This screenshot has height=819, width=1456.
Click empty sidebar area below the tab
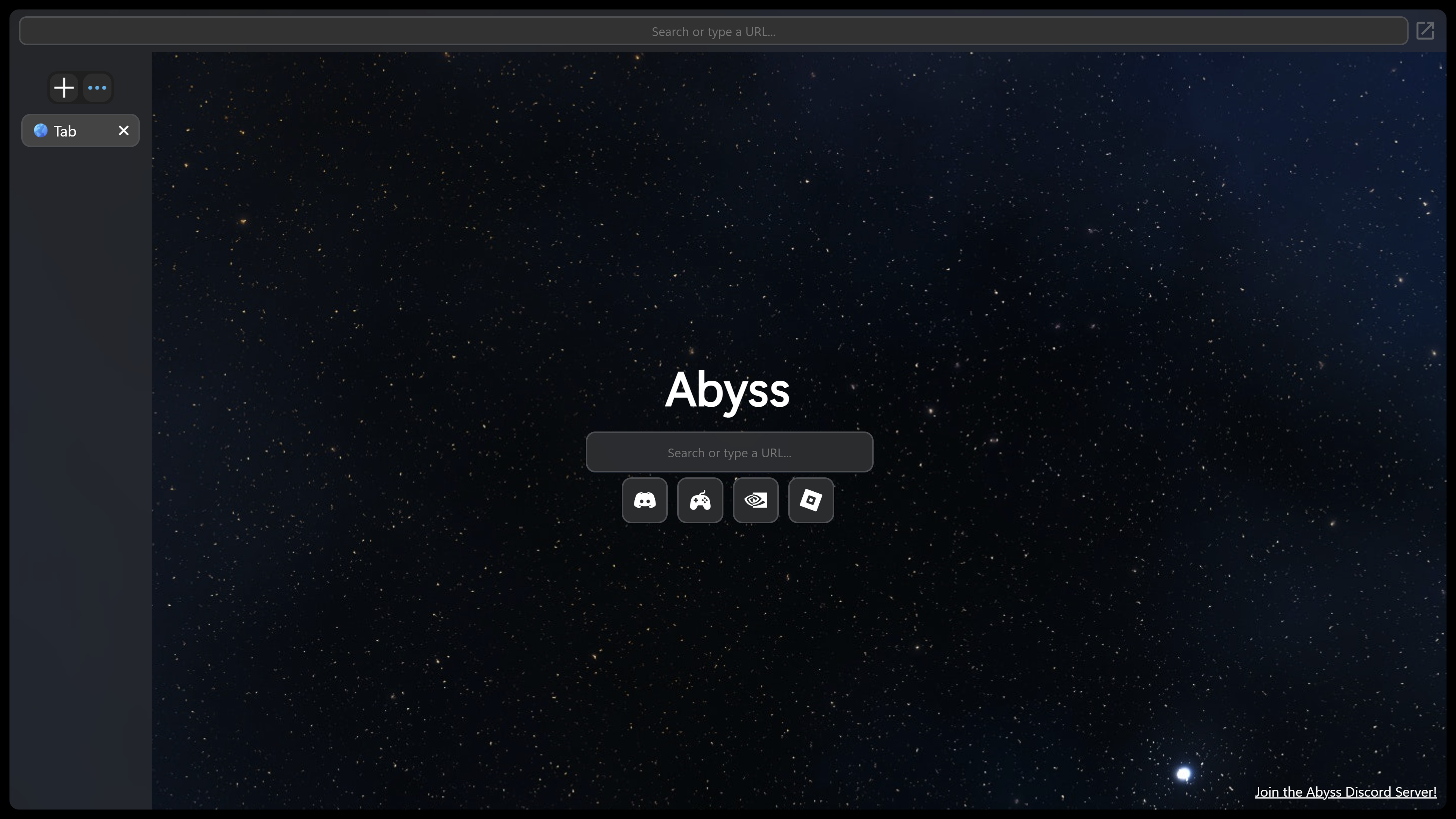coord(80,452)
